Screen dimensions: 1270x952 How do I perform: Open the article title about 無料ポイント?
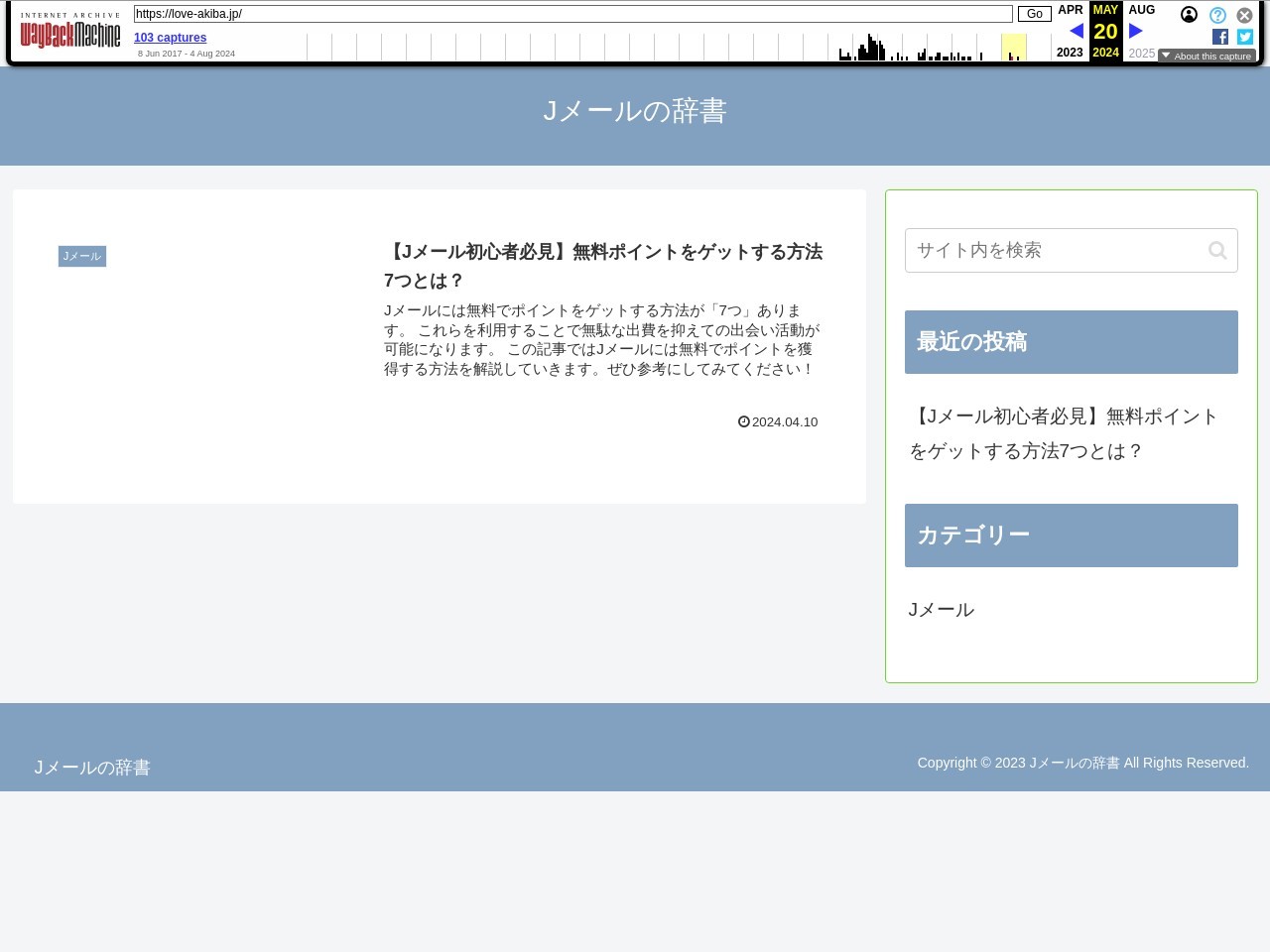point(603,266)
